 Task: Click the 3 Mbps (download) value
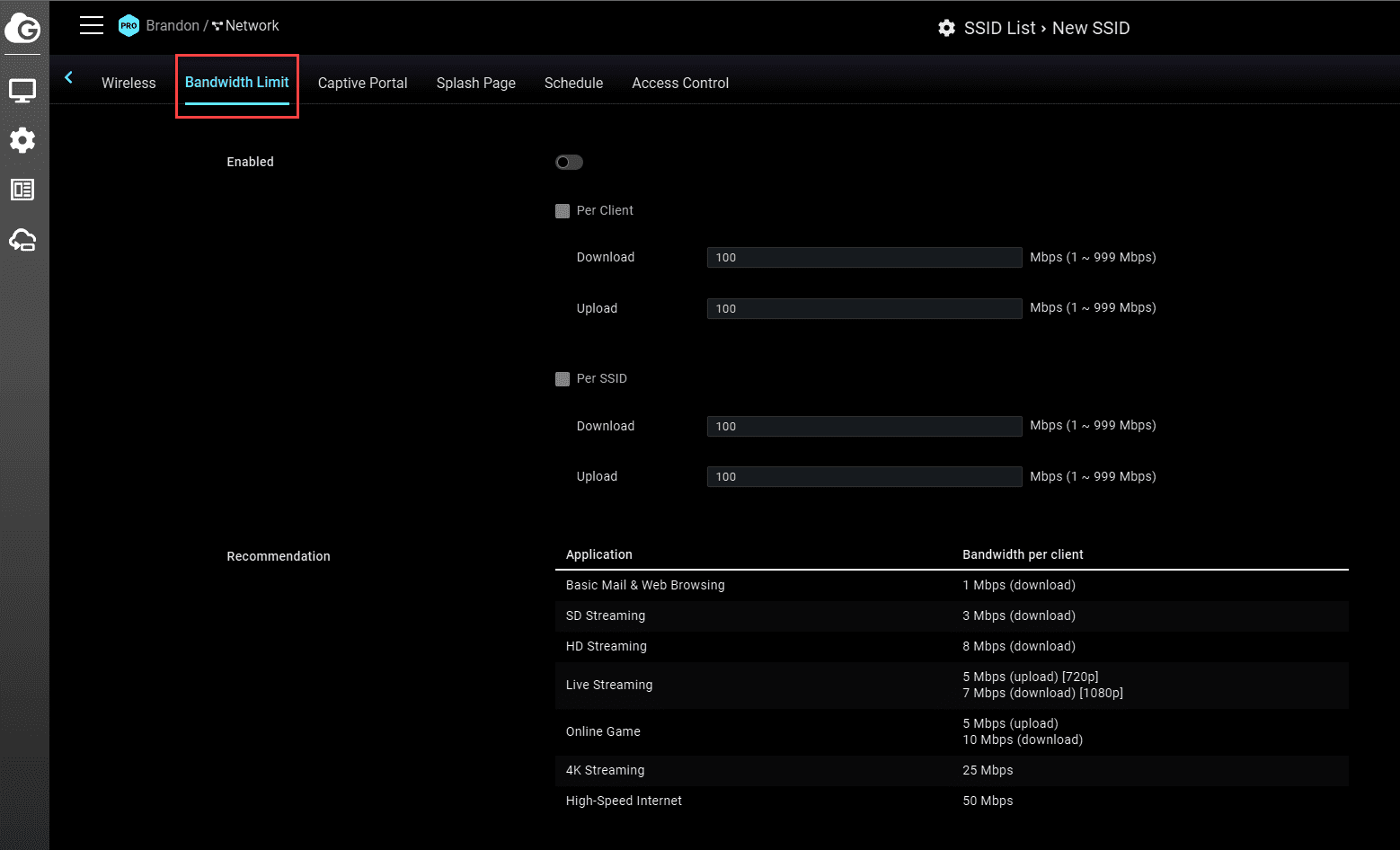coord(1019,615)
